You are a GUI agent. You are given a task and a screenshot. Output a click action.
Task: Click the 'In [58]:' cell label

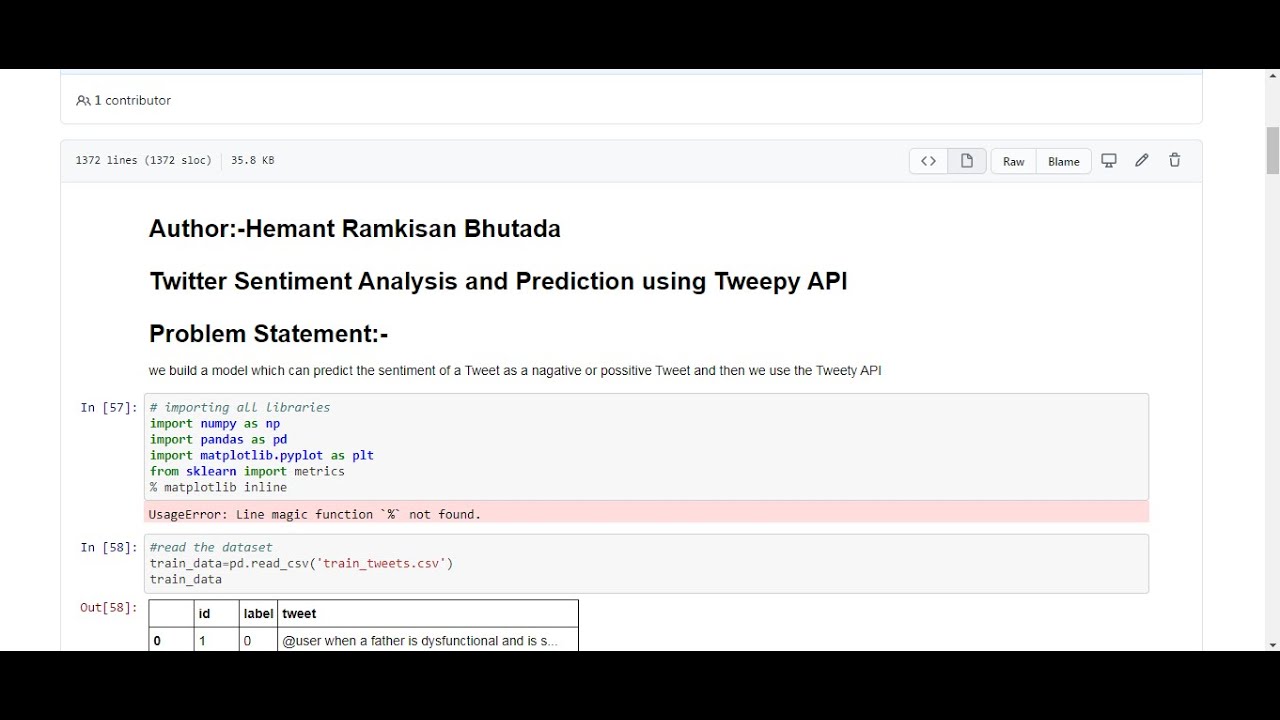[x=108, y=547]
